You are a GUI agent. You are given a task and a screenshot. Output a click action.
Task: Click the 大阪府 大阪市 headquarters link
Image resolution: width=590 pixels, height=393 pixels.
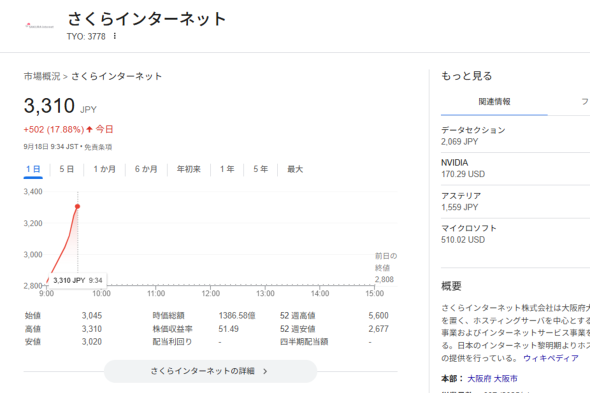tap(492, 379)
